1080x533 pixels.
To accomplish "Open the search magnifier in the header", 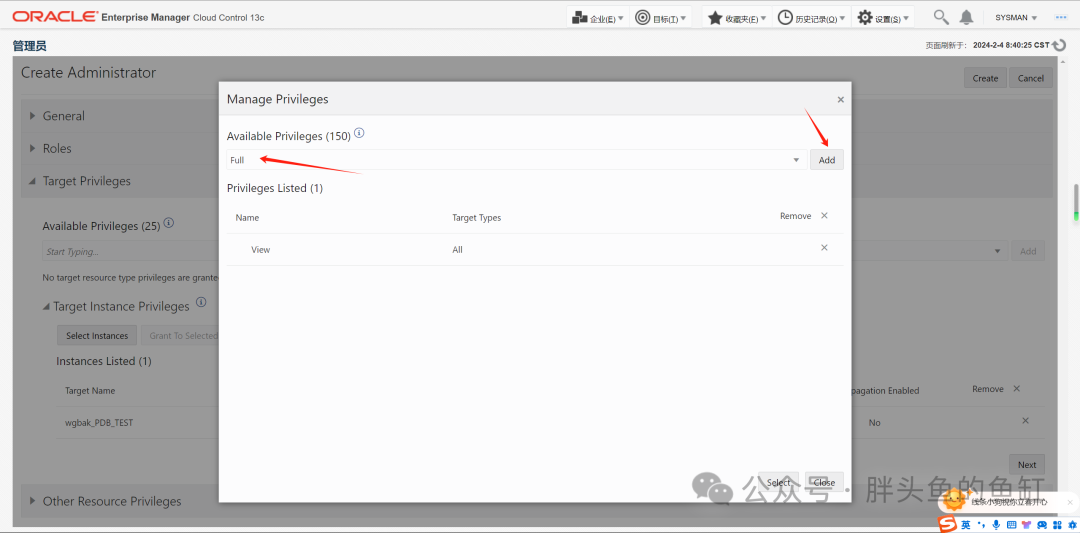I will coord(940,17).
